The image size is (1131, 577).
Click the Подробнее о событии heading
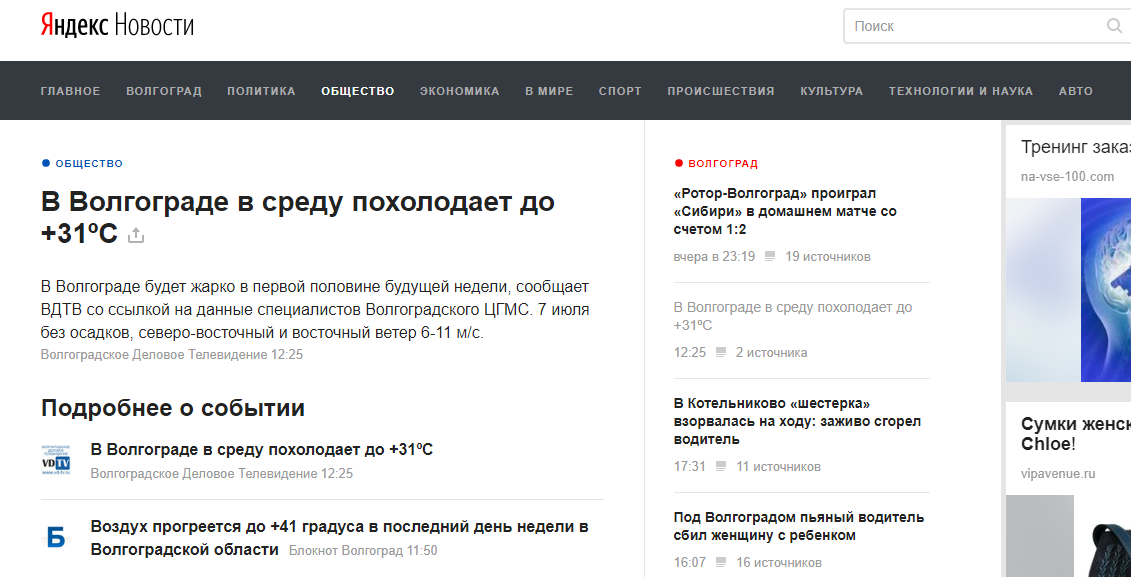tap(173, 408)
